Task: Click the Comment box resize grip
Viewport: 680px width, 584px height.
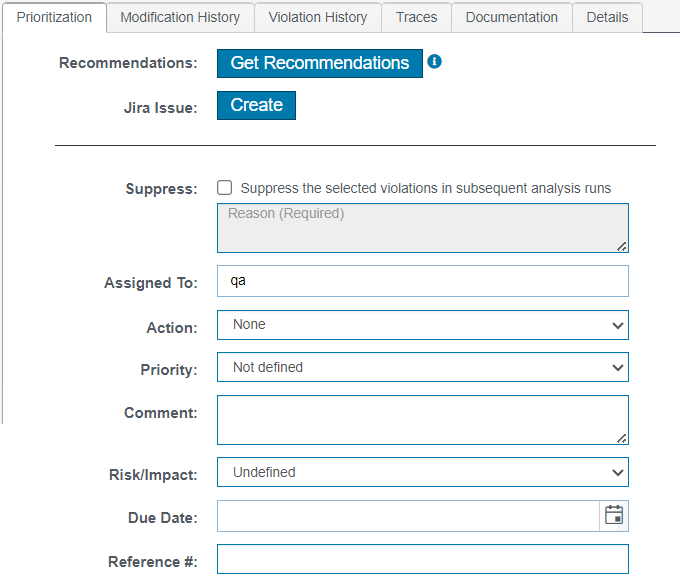Action: (x=621, y=438)
